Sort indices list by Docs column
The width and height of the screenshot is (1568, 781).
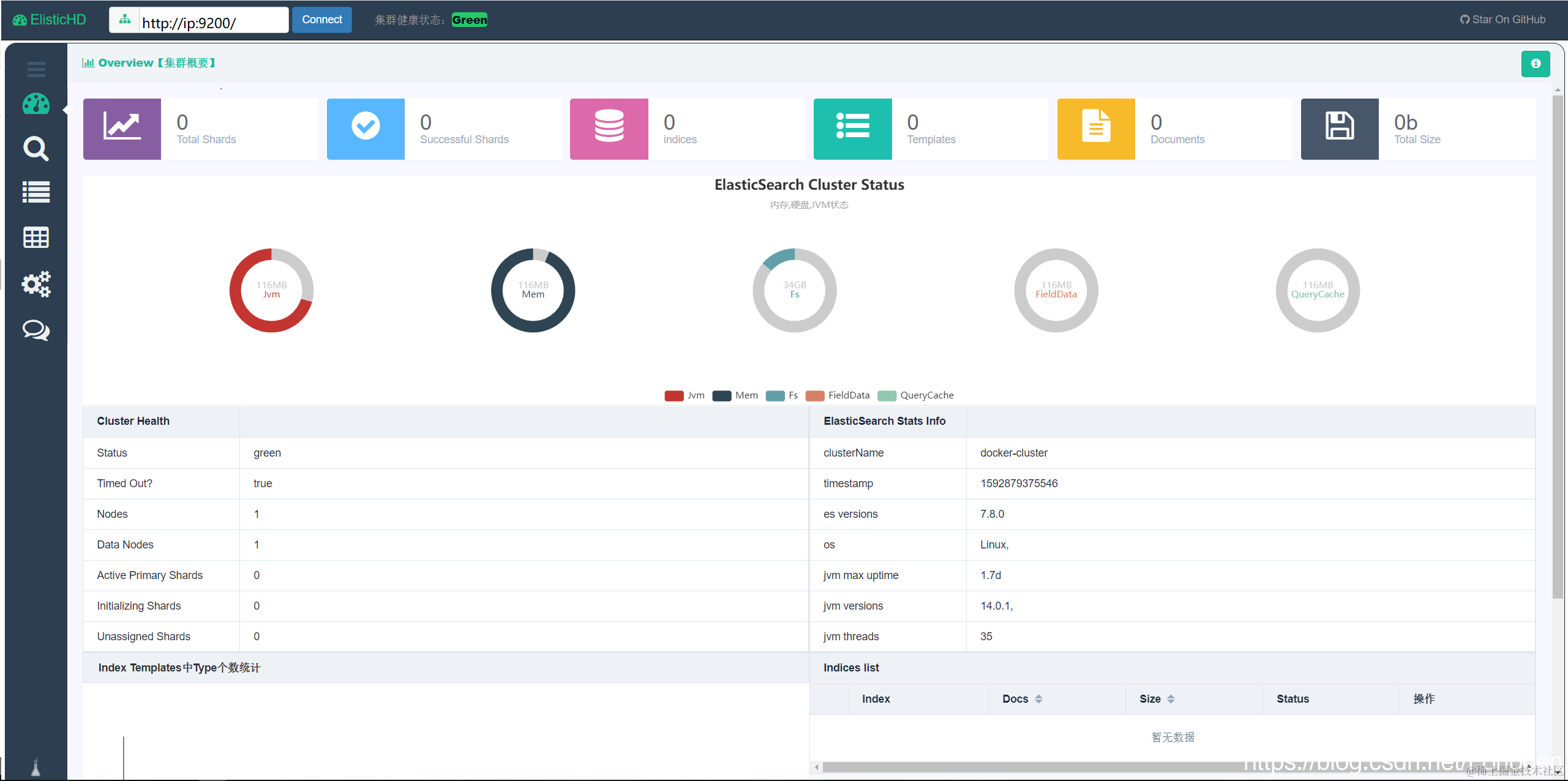1038,699
